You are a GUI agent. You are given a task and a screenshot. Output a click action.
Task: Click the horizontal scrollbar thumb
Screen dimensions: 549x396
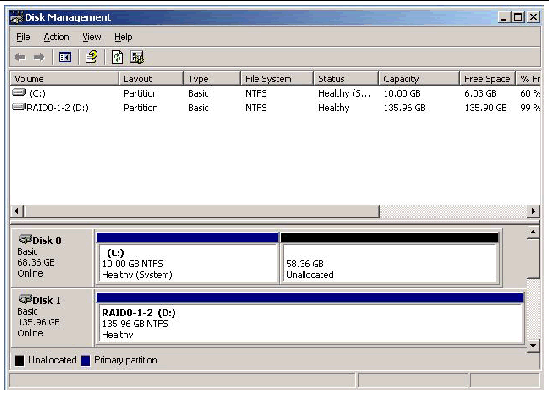201,211
